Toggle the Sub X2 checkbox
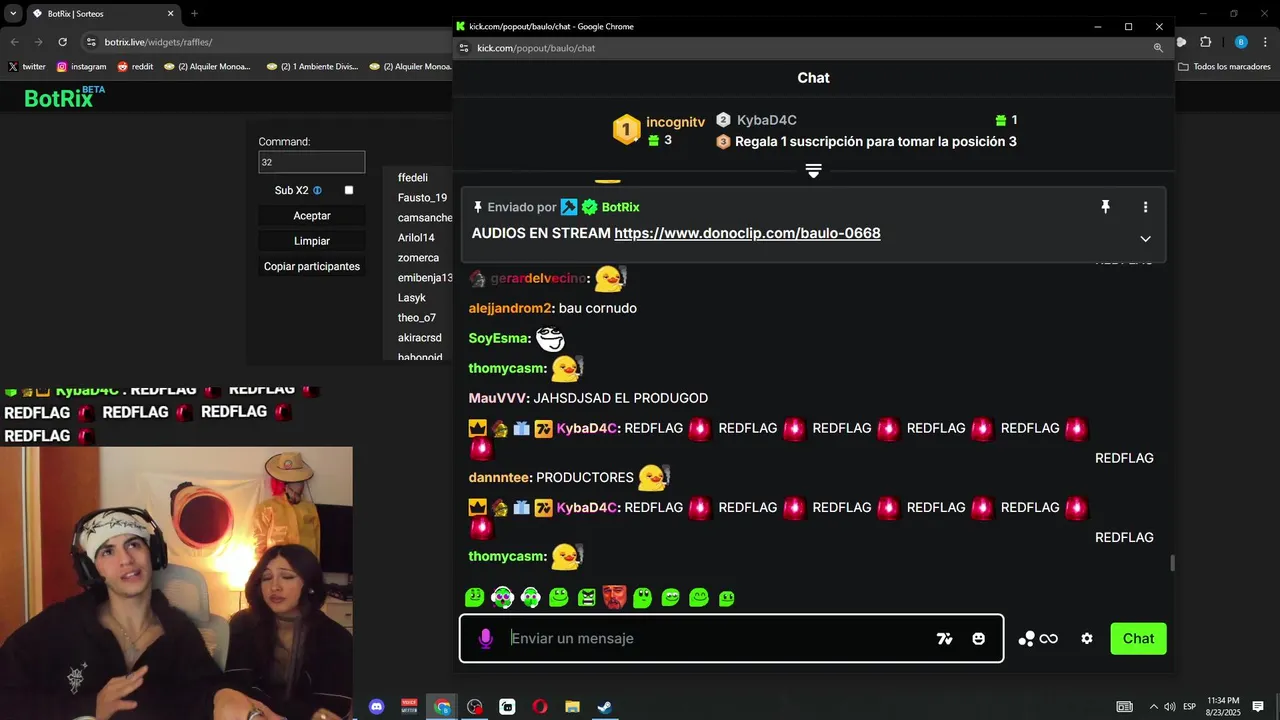Viewport: 1280px width, 720px height. (349, 190)
